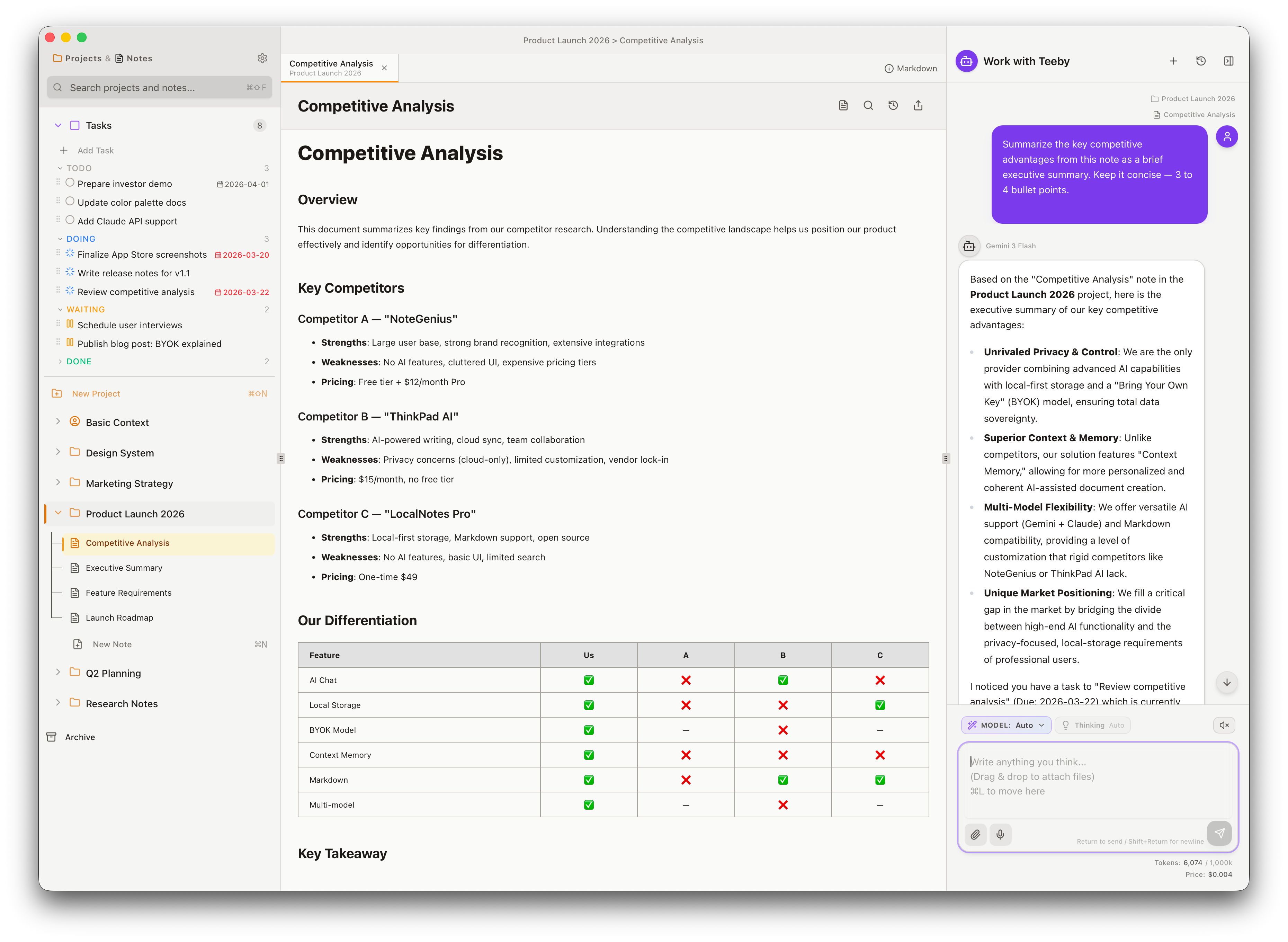Viewport: 1288px width, 942px height.
Task: Expand the Q2 Planning project
Action: point(58,673)
